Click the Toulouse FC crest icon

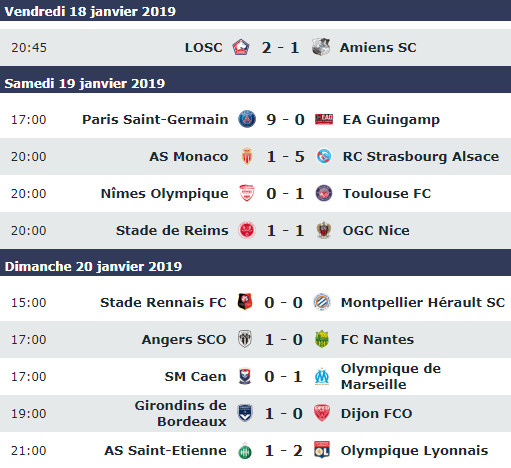click(x=324, y=193)
